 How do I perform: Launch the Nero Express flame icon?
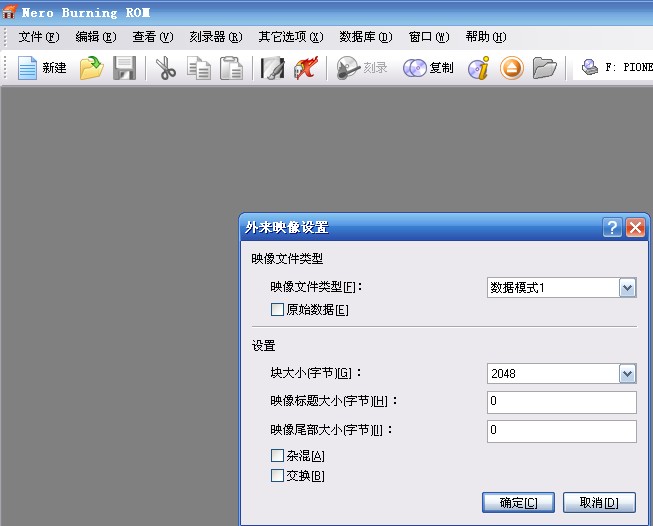(x=306, y=68)
